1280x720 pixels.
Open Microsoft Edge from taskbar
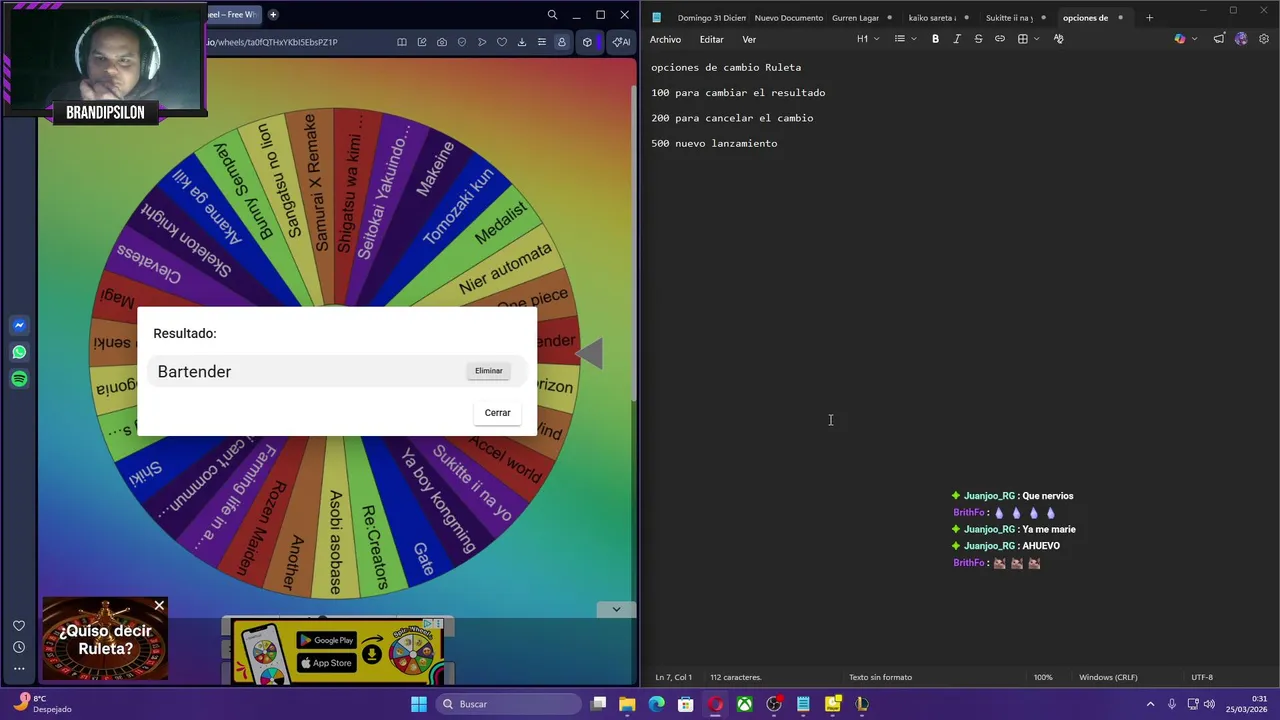(656, 704)
